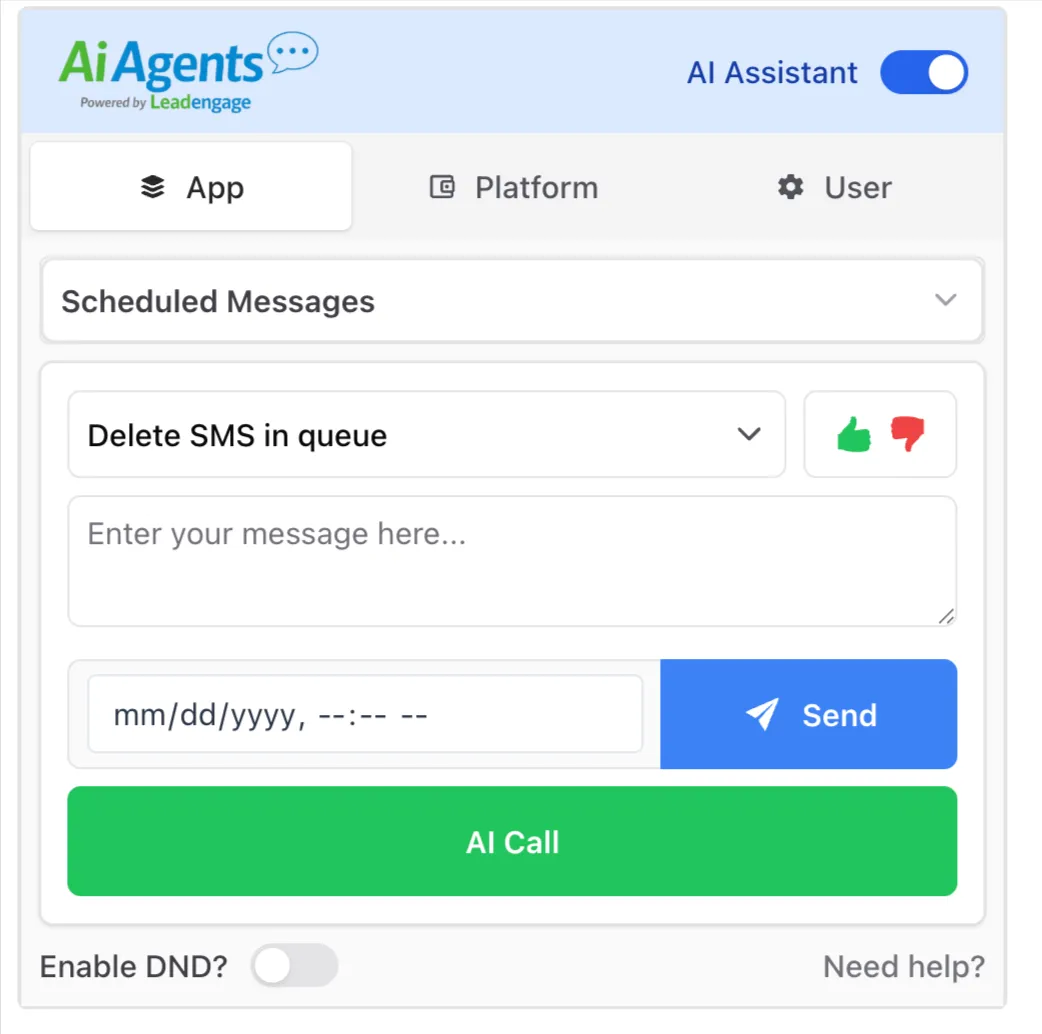This screenshot has height=1034, width=1042.
Task: Click the layers icon on App tab
Action: [x=153, y=187]
